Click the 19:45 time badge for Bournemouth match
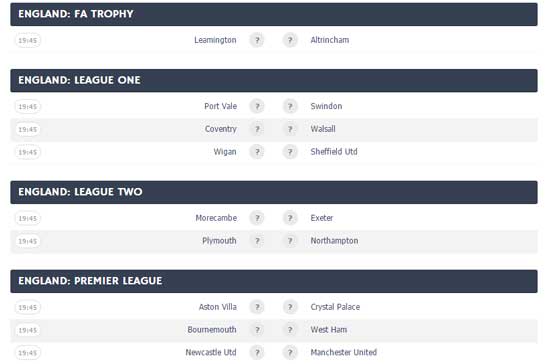This screenshot has width=546, height=364. click(28, 330)
